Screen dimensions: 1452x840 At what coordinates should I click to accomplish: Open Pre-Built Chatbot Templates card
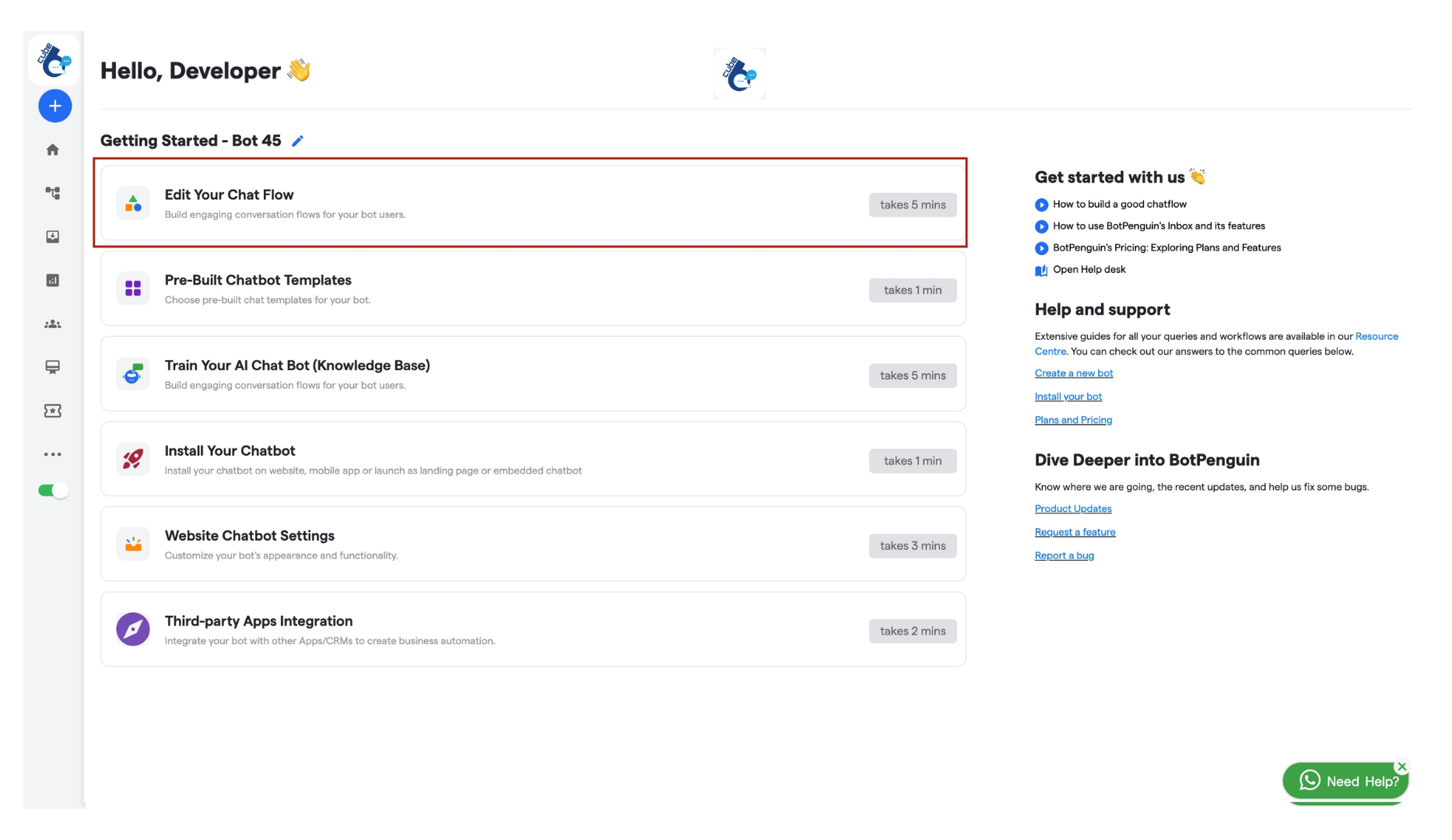pyautogui.click(x=533, y=288)
